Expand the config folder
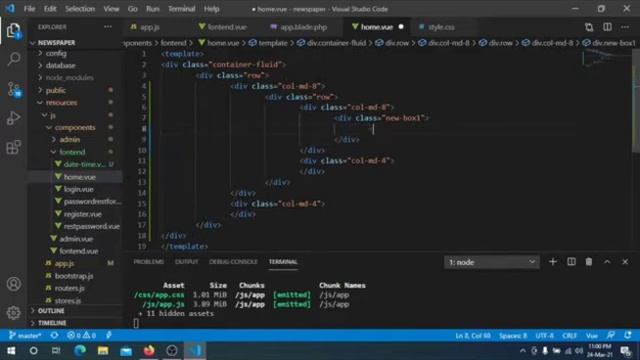This screenshot has width=640, height=360. point(56,53)
